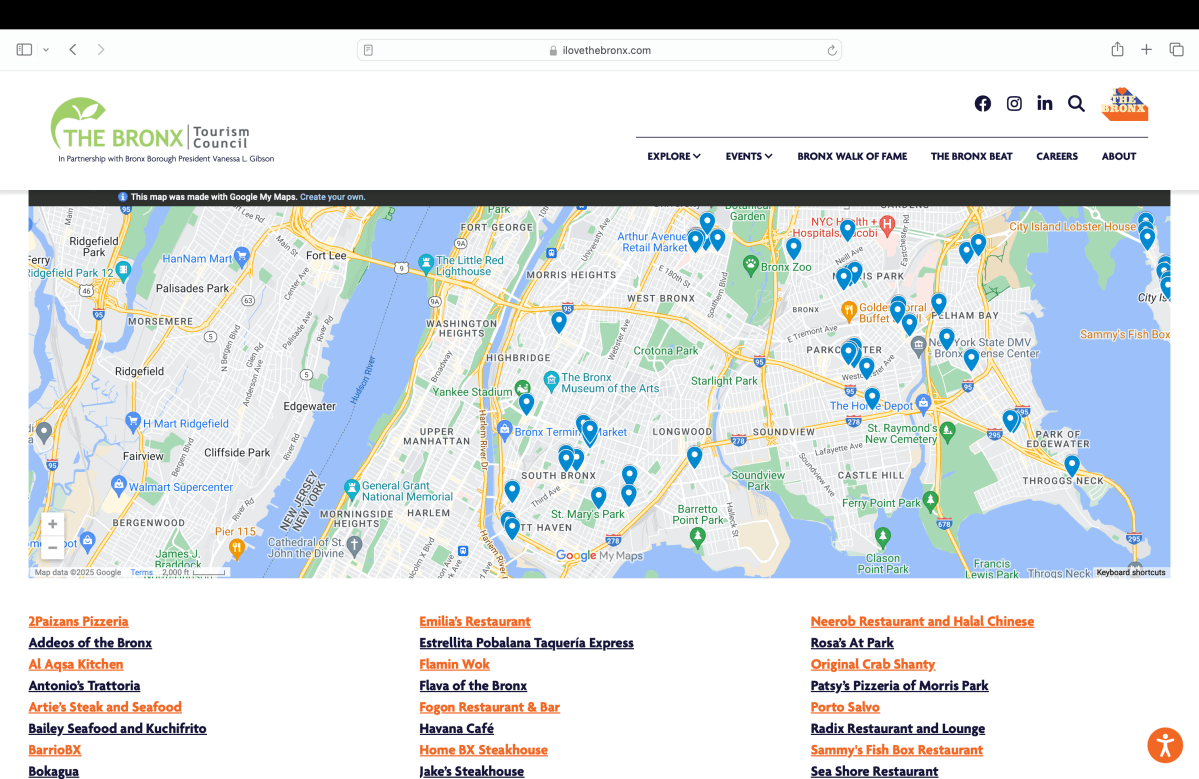The height and width of the screenshot is (779, 1199).
Task: Open a new tab with plus icon
Action: 1146,50
